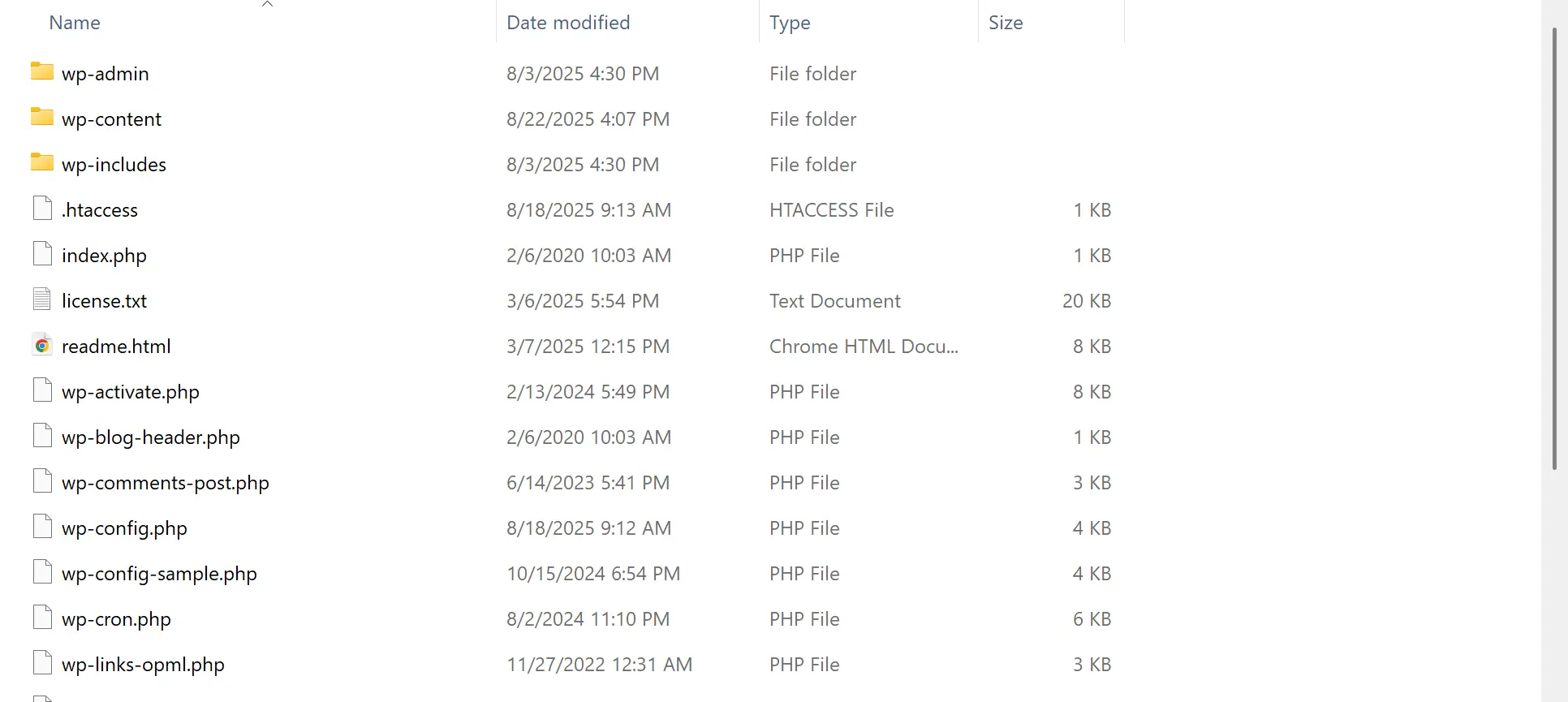Select wp-links-opml.php file name

pyautogui.click(x=143, y=665)
